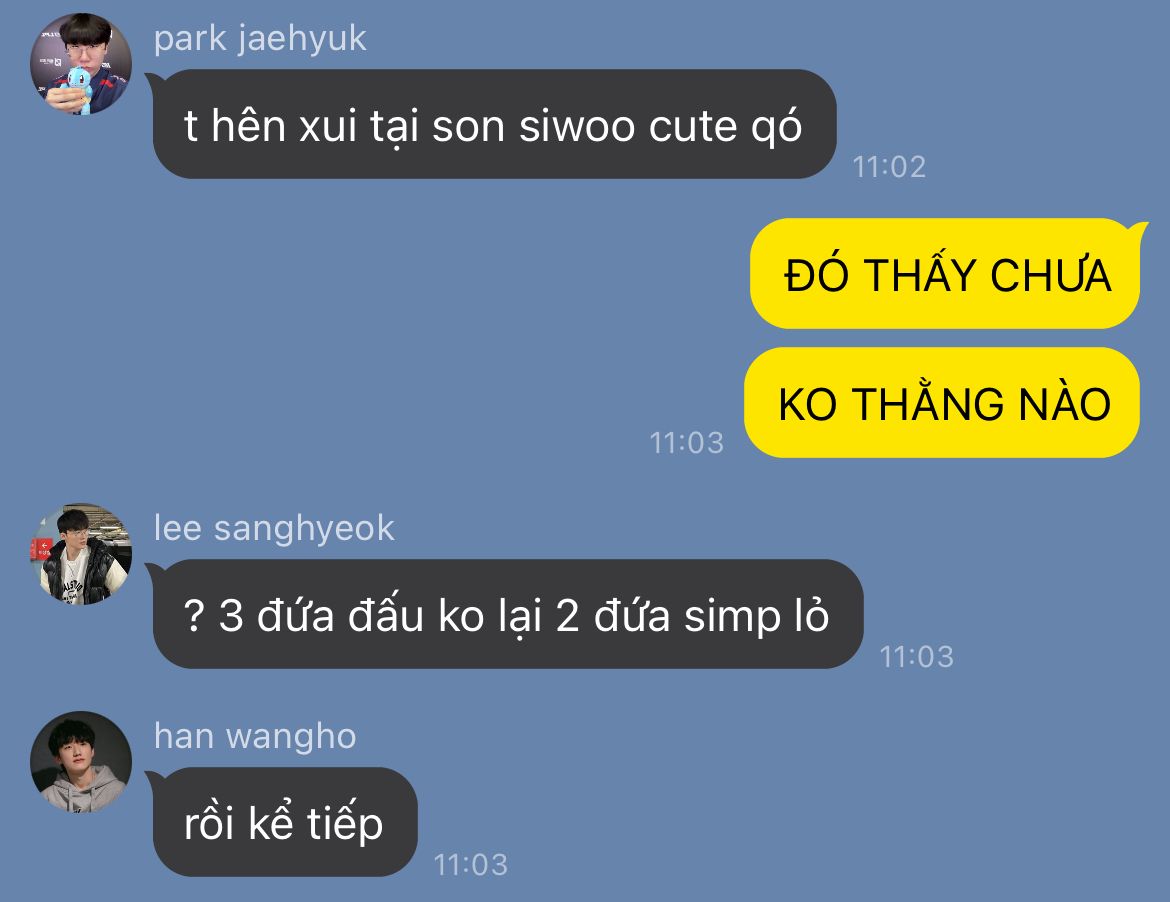Select the sender name park jaehyuk
Image resolution: width=1170 pixels, height=902 pixels.
coord(260,39)
